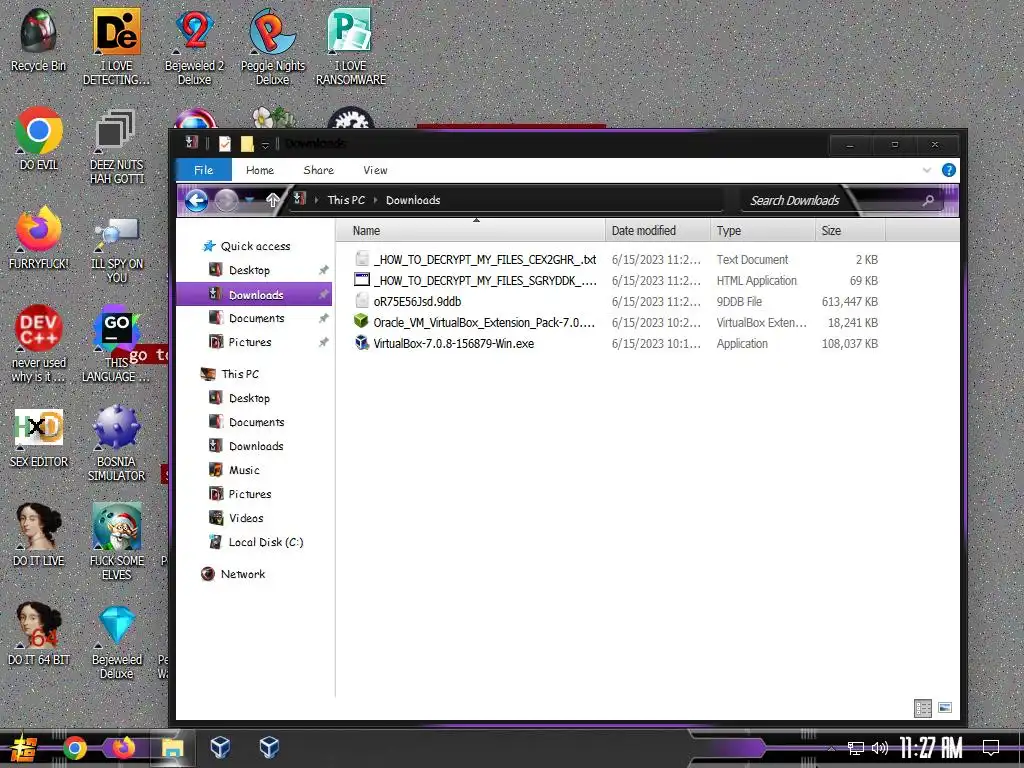Launch the Bejeweled Deluxe diamond shortcut
The image size is (1024, 768).
[116, 641]
